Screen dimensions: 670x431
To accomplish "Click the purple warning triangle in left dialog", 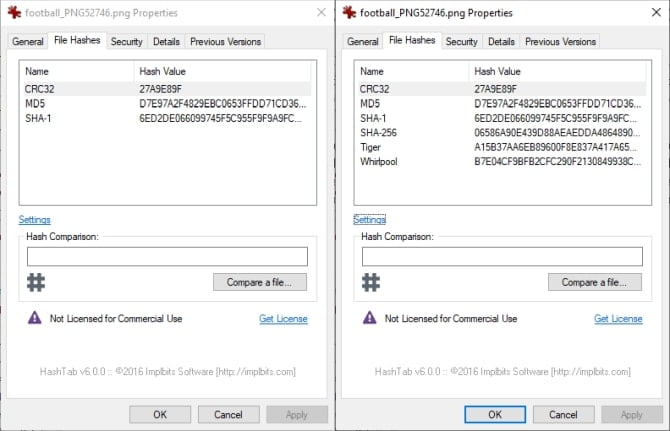I will click(35, 318).
